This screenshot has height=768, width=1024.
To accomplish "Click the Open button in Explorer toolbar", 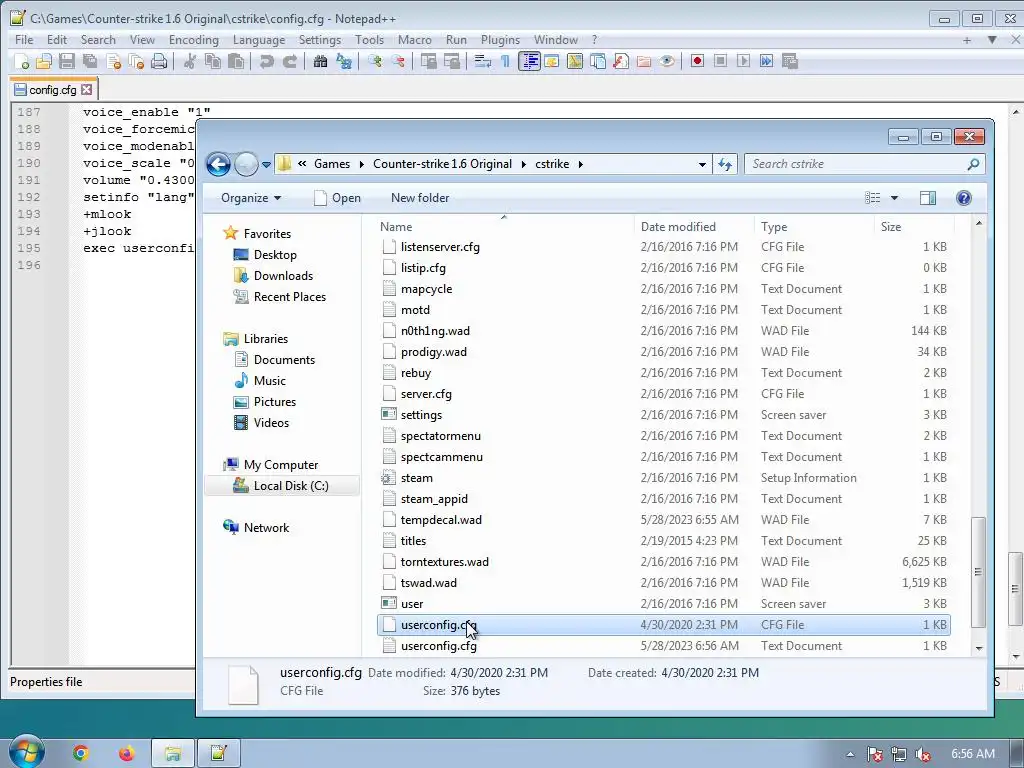I will 337,198.
